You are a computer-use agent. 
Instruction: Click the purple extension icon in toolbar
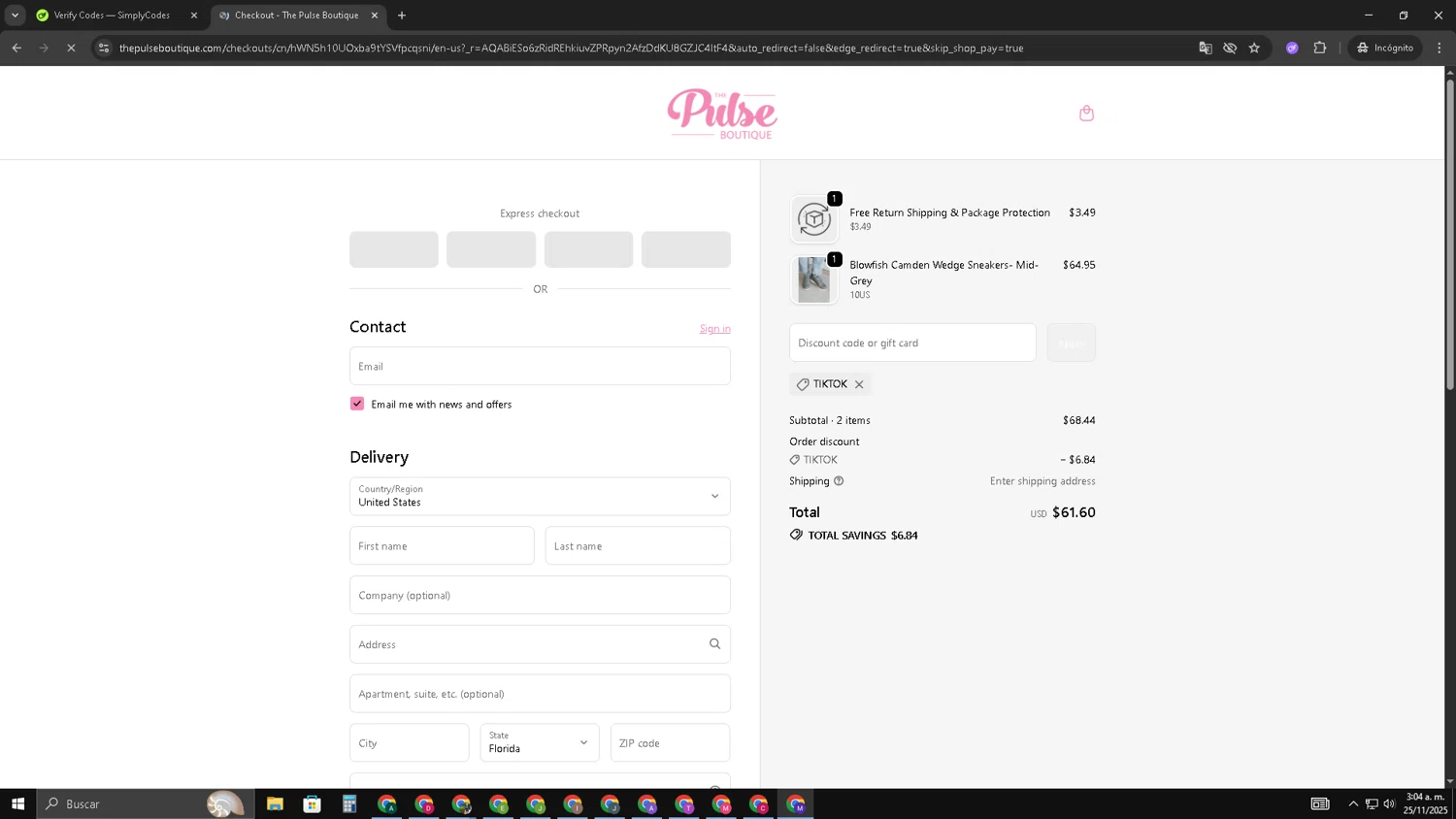pos(1292,48)
